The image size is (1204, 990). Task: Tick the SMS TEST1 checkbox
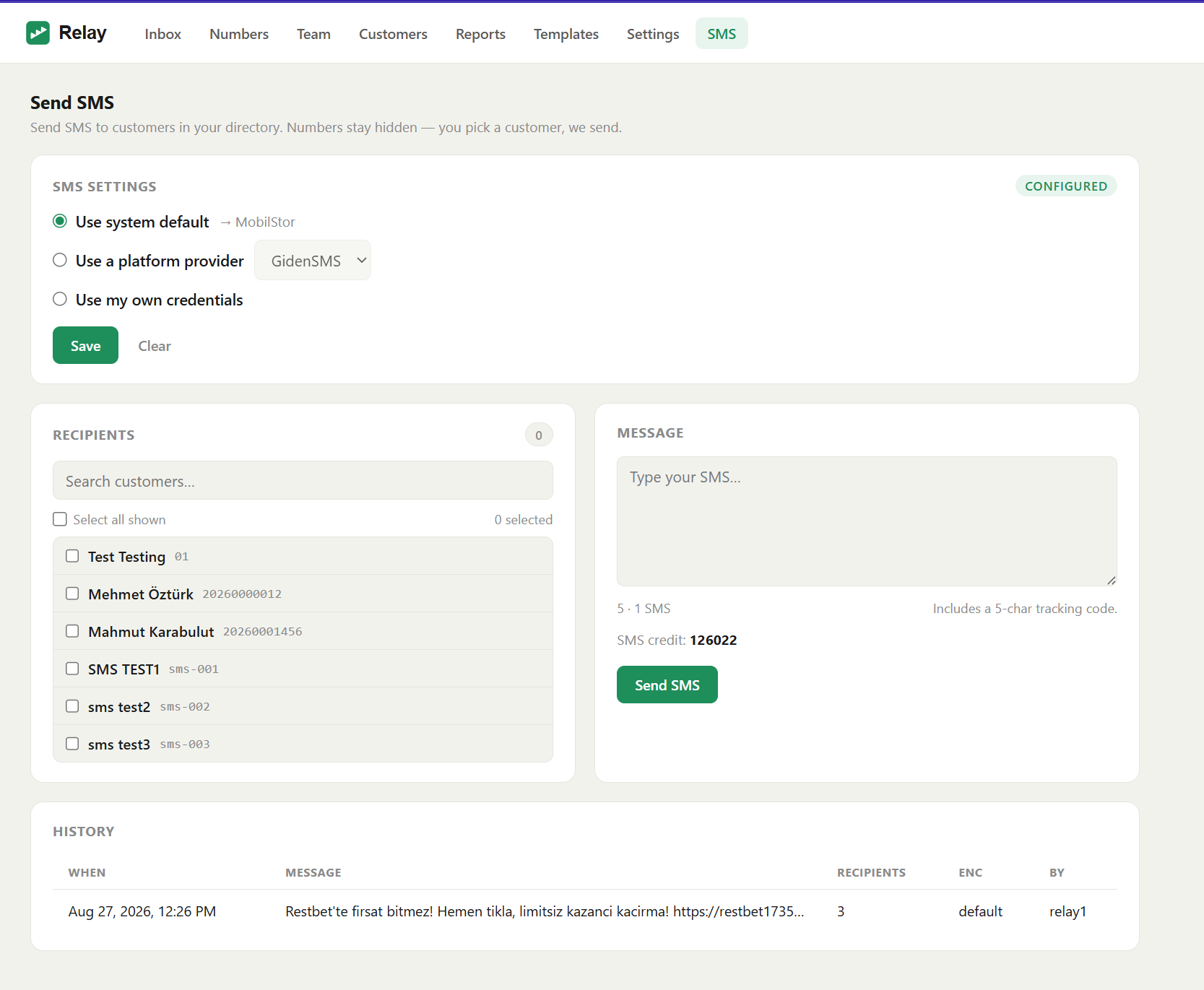tap(72, 669)
